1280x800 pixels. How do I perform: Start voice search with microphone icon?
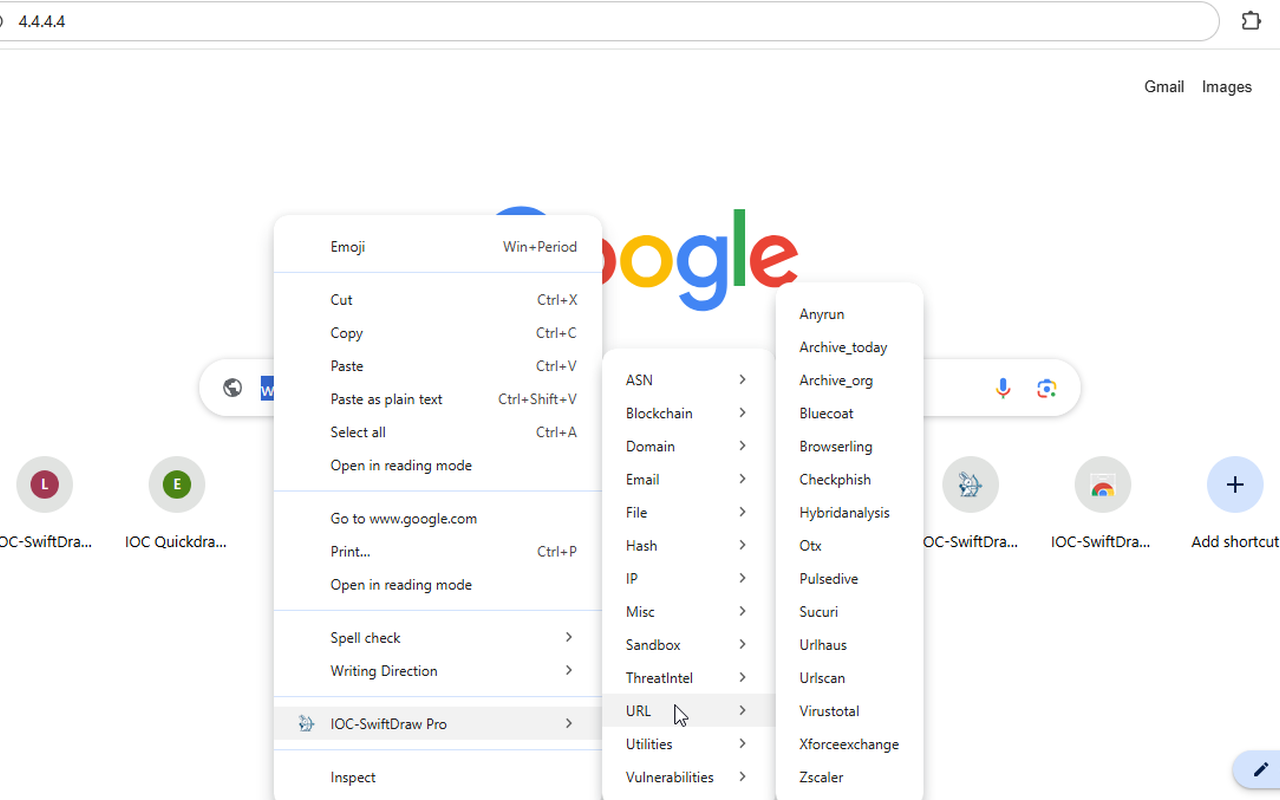click(1002, 388)
